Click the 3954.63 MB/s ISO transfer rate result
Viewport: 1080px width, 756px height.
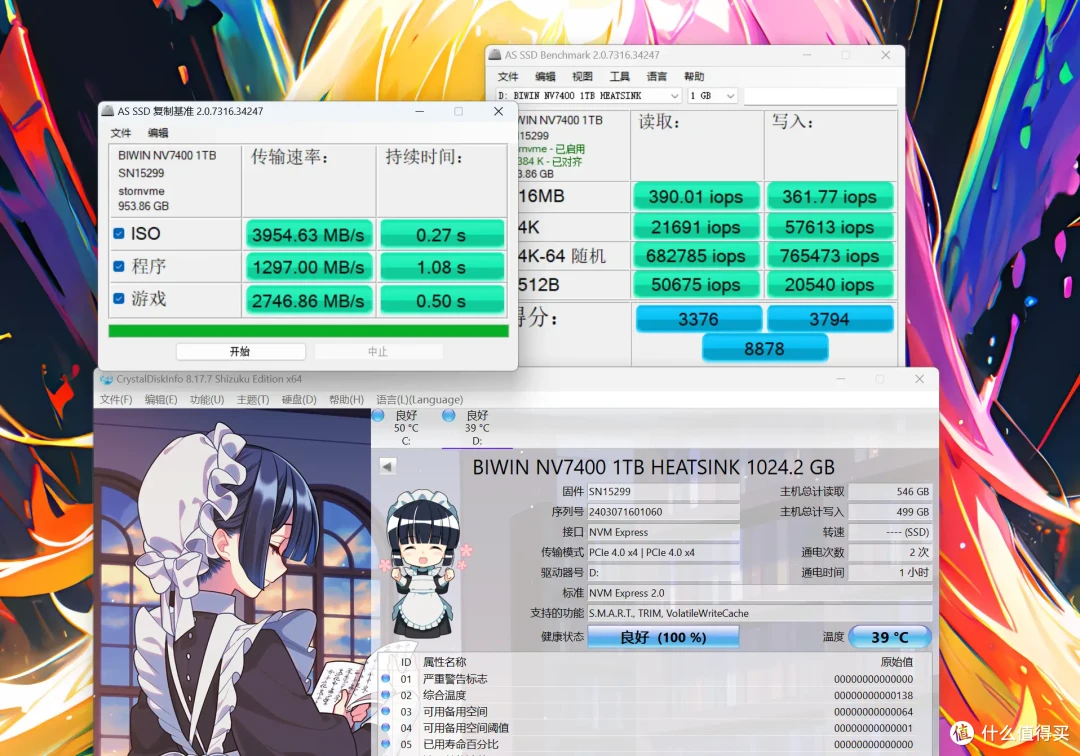pyautogui.click(x=308, y=235)
